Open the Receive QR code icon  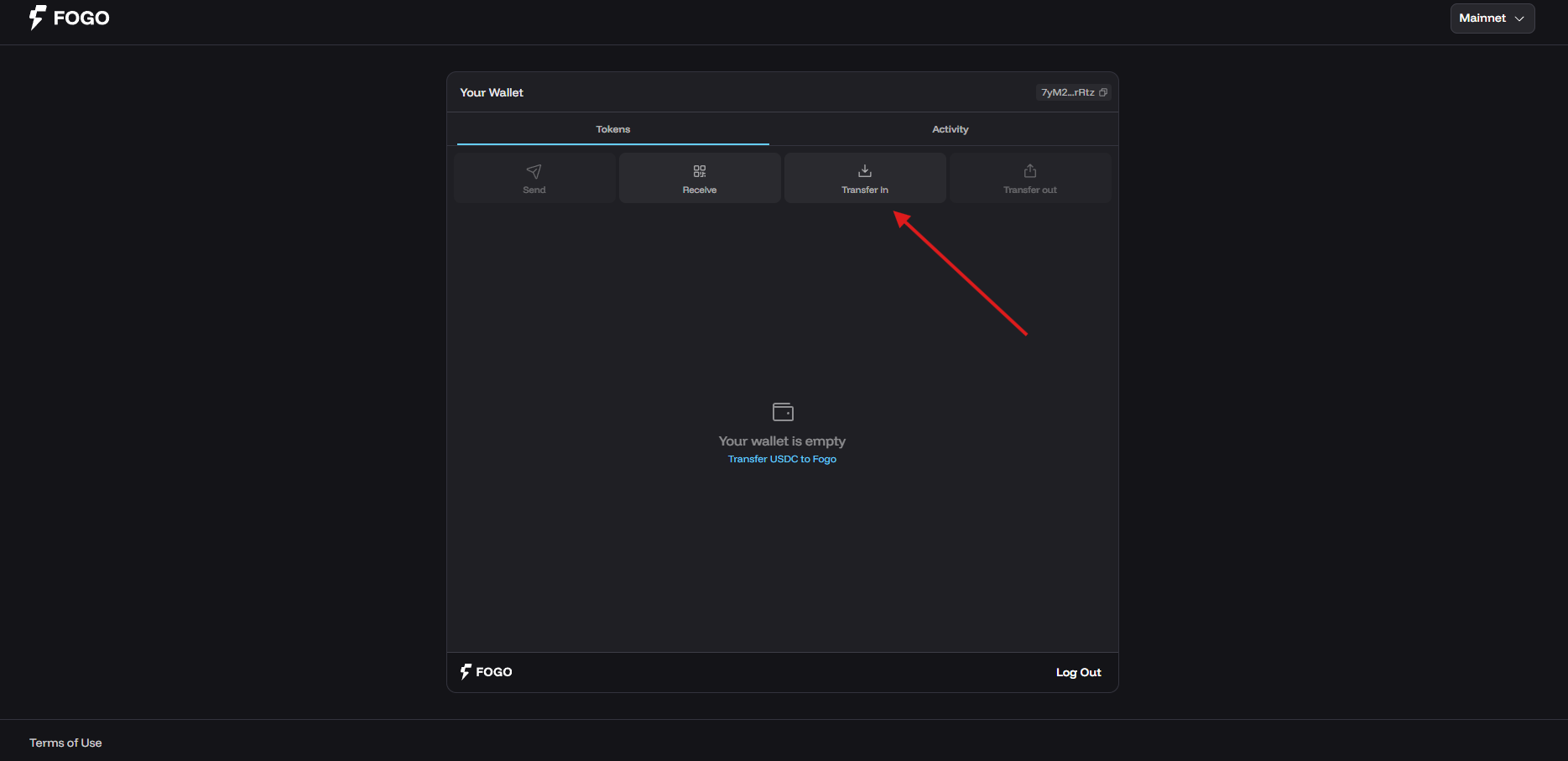pyautogui.click(x=699, y=171)
